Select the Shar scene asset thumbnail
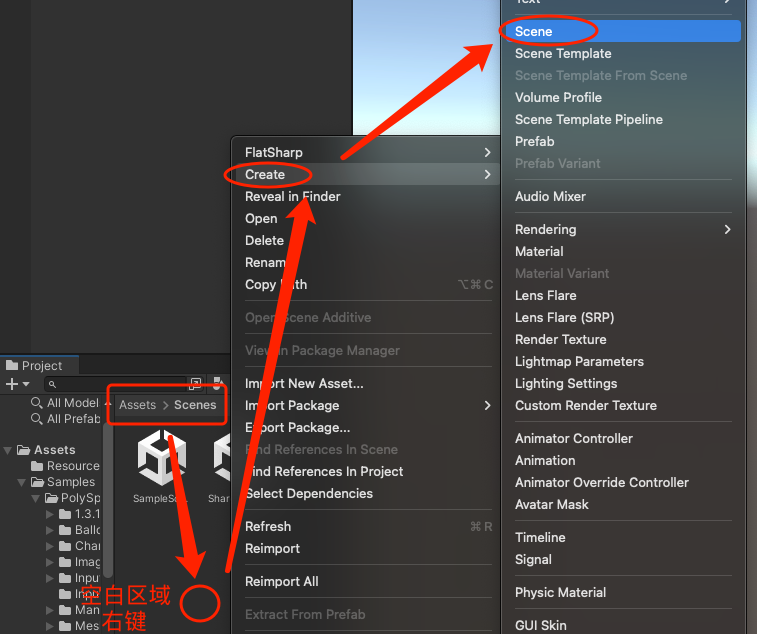 [x=221, y=458]
